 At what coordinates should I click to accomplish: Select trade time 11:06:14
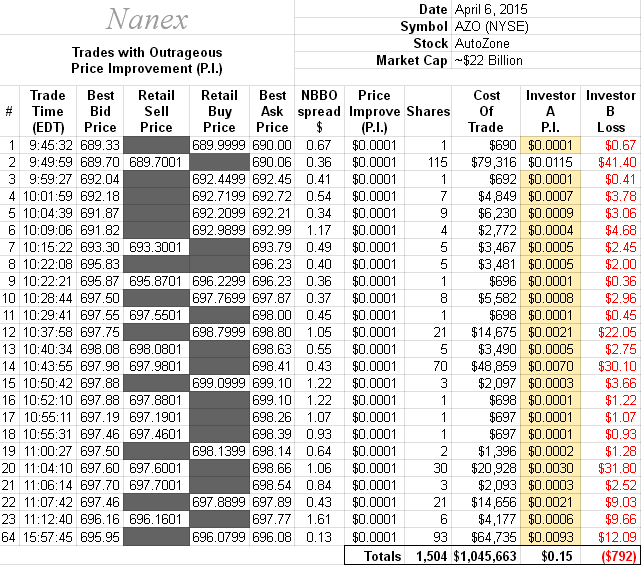tap(48, 485)
